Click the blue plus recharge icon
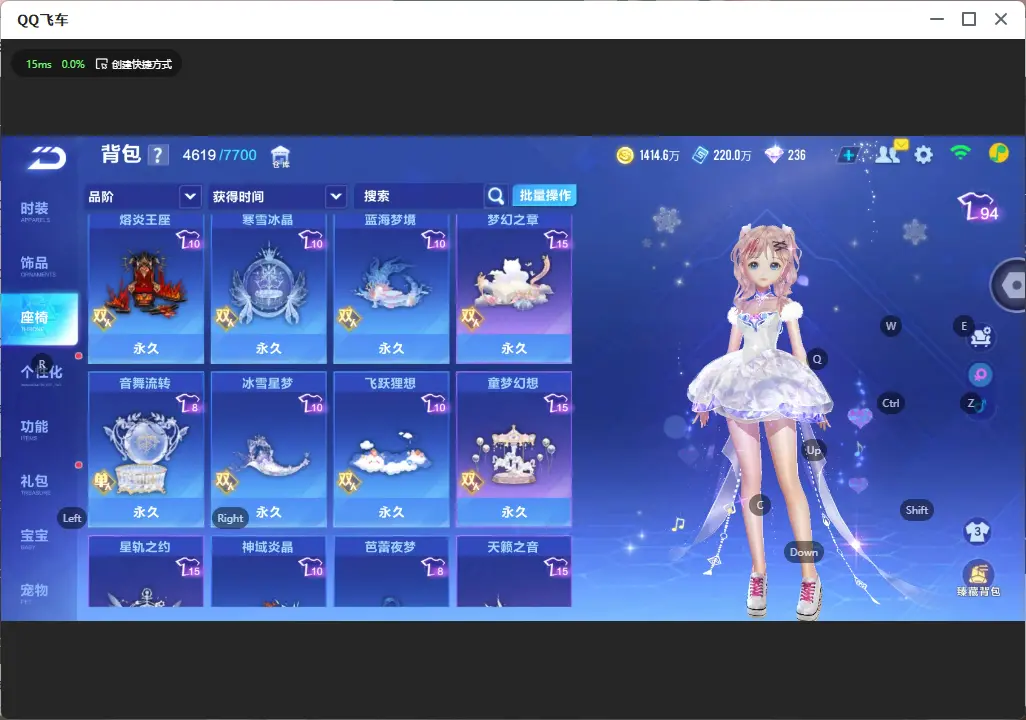Viewport: 1026px width, 720px height. coord(848,155)
